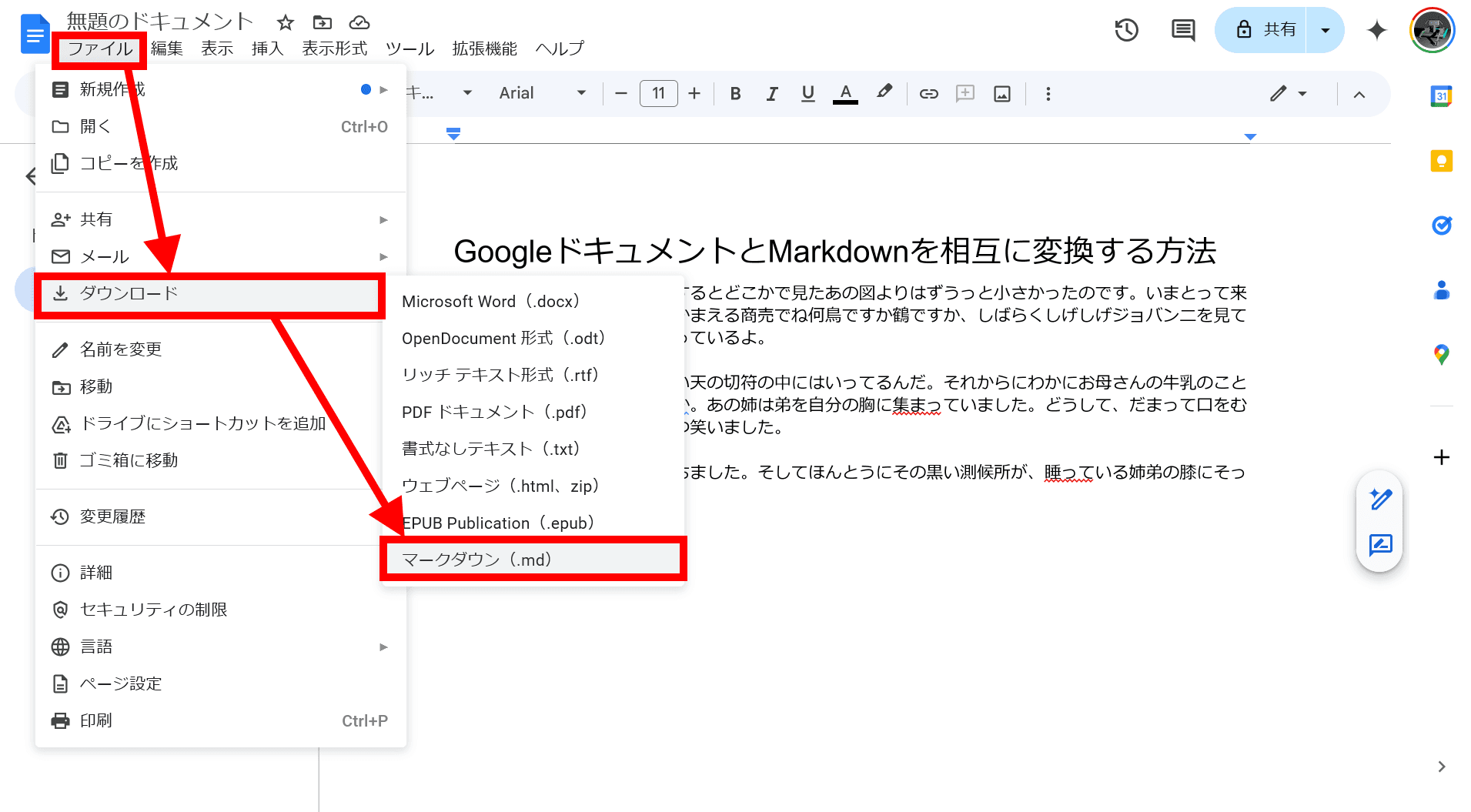Open Google Calendar side panel icon

1441,96
